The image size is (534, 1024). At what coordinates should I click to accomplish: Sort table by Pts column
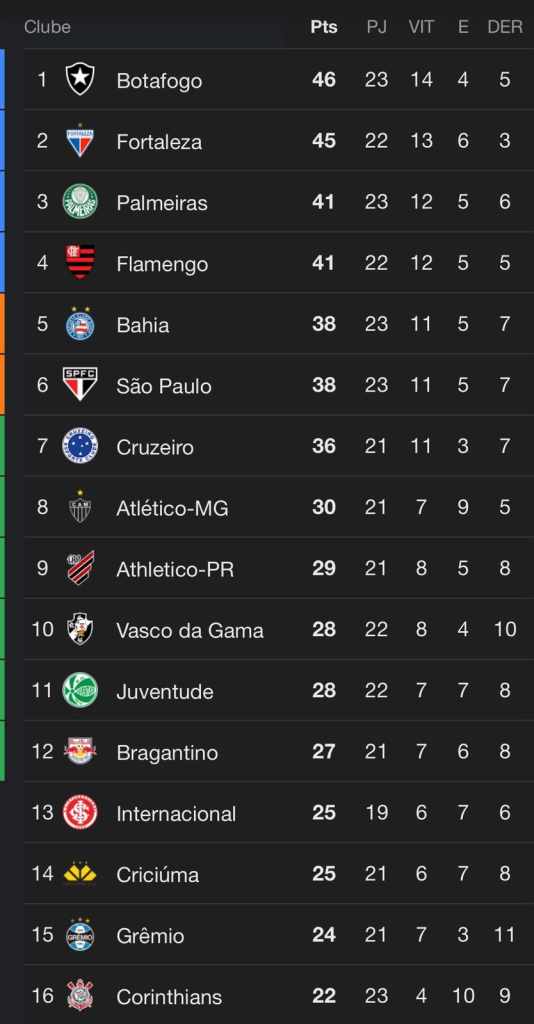[324, 27]
